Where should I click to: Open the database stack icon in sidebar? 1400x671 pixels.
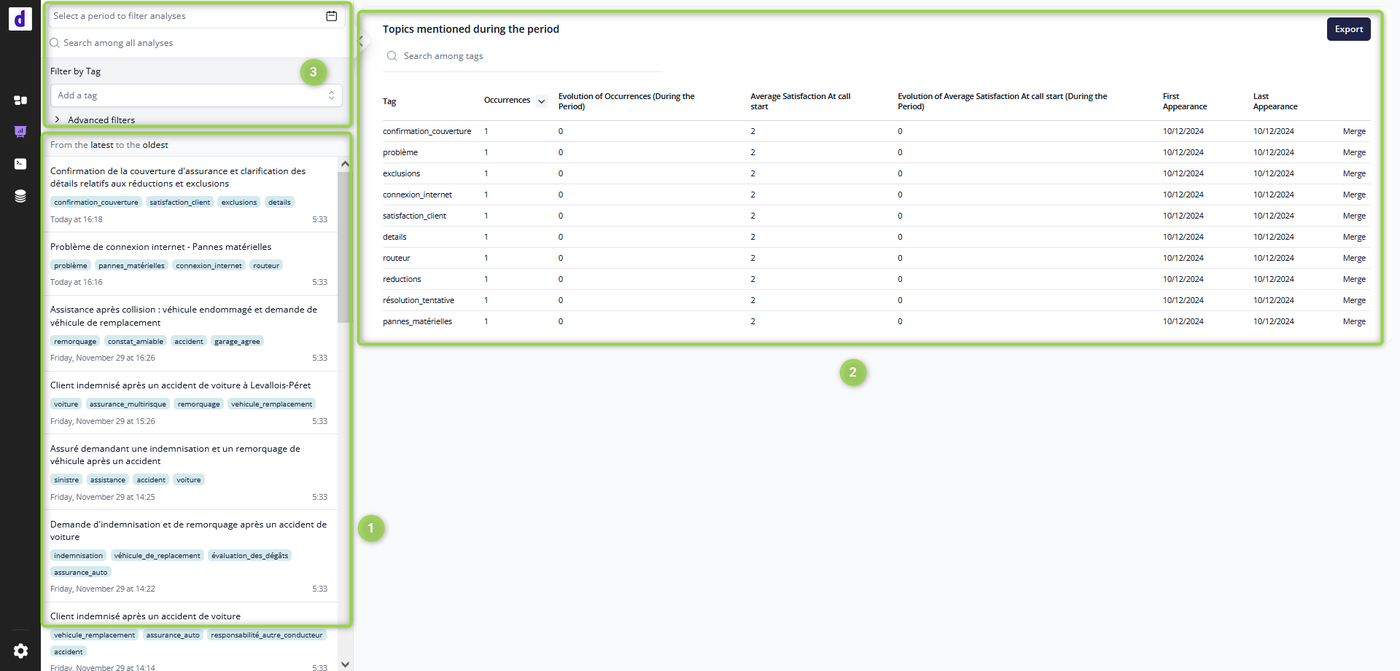pos(20,196)
